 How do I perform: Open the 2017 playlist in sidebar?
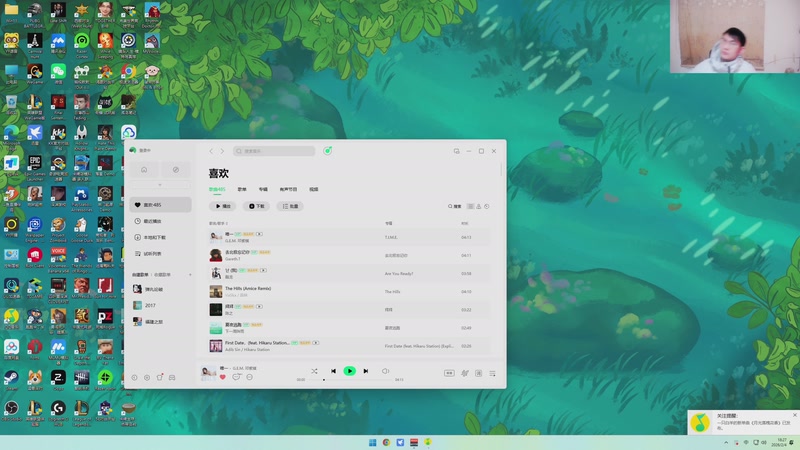click(x=160, y=305)
